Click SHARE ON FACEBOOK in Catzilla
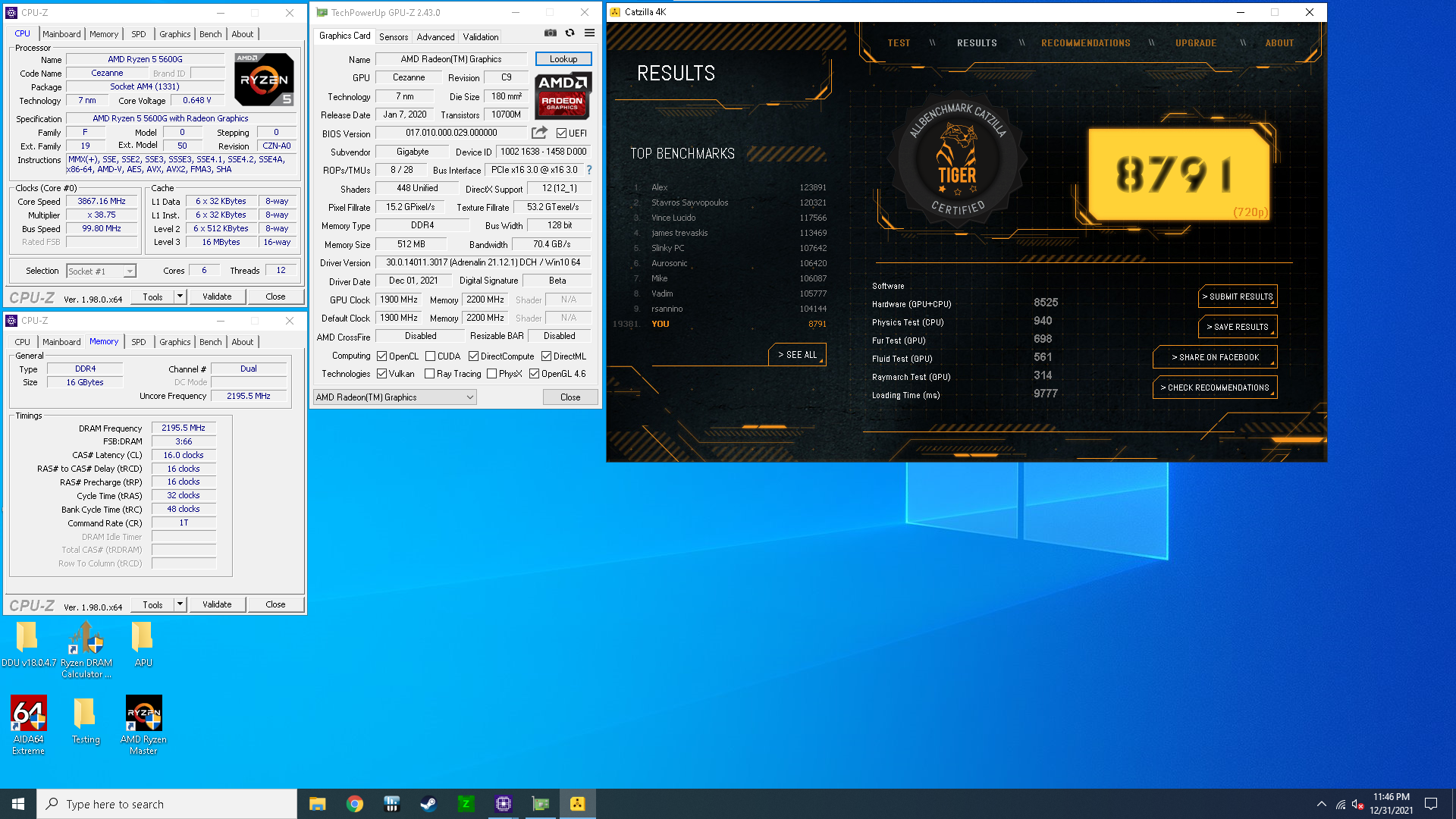This screenshot has width=1456, height=819. [x=1215, y=357]
